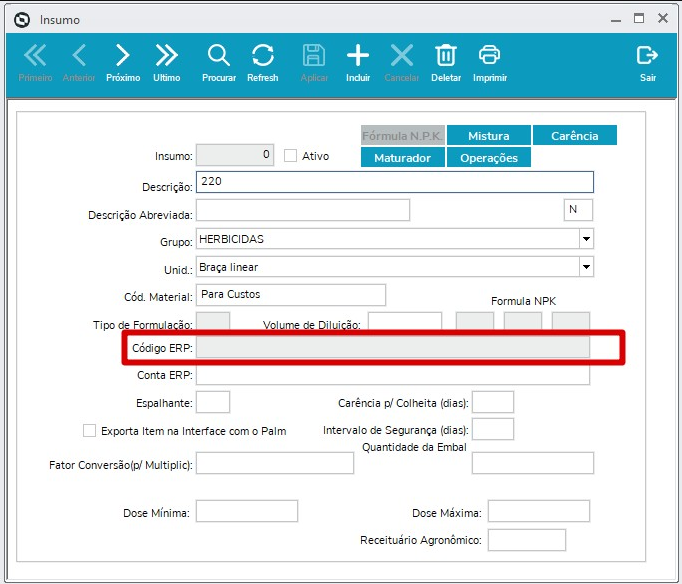Click the Fator Conversão(p/ Multiplic) field
Viewport: 682px width, 584px height.
coord(275,463)
